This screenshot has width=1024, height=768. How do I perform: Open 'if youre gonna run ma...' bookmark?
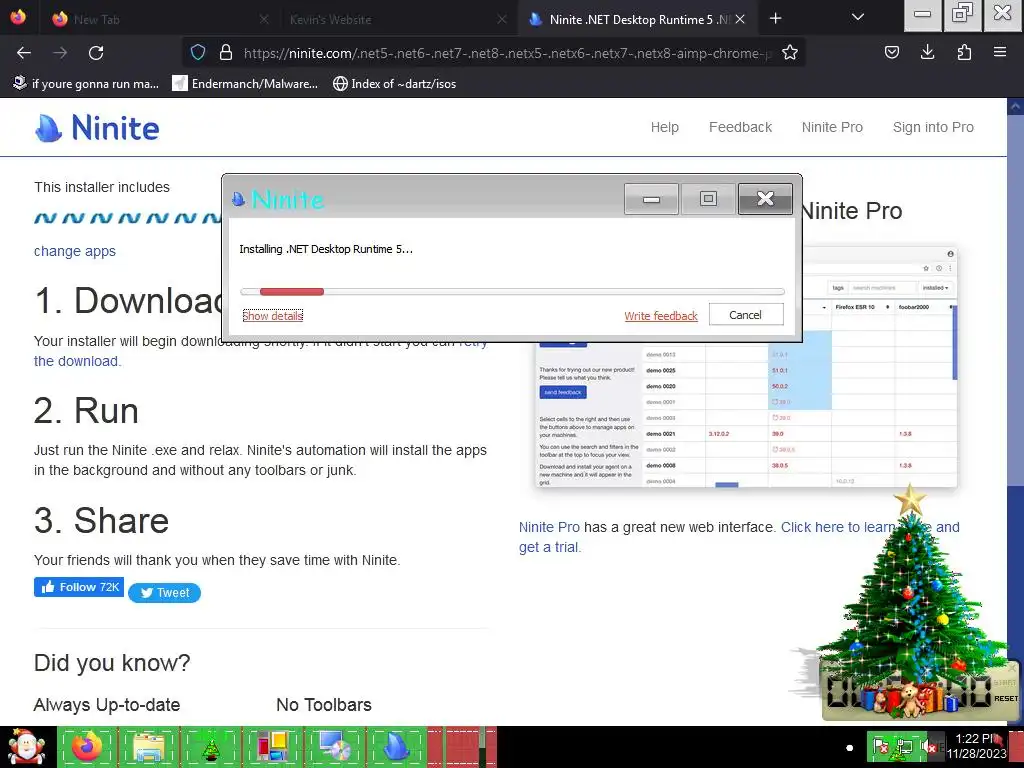pos(86,84)
